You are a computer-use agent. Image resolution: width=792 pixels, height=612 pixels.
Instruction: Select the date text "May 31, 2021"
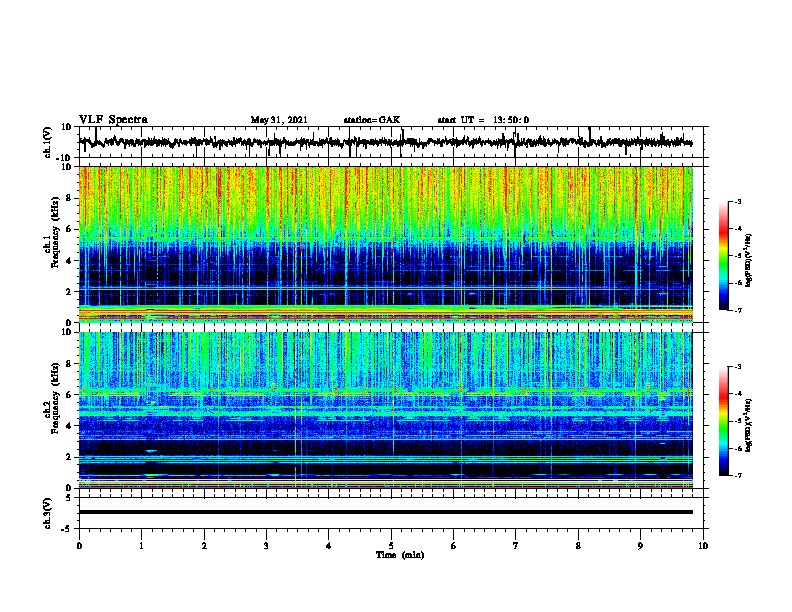(279, 120)
